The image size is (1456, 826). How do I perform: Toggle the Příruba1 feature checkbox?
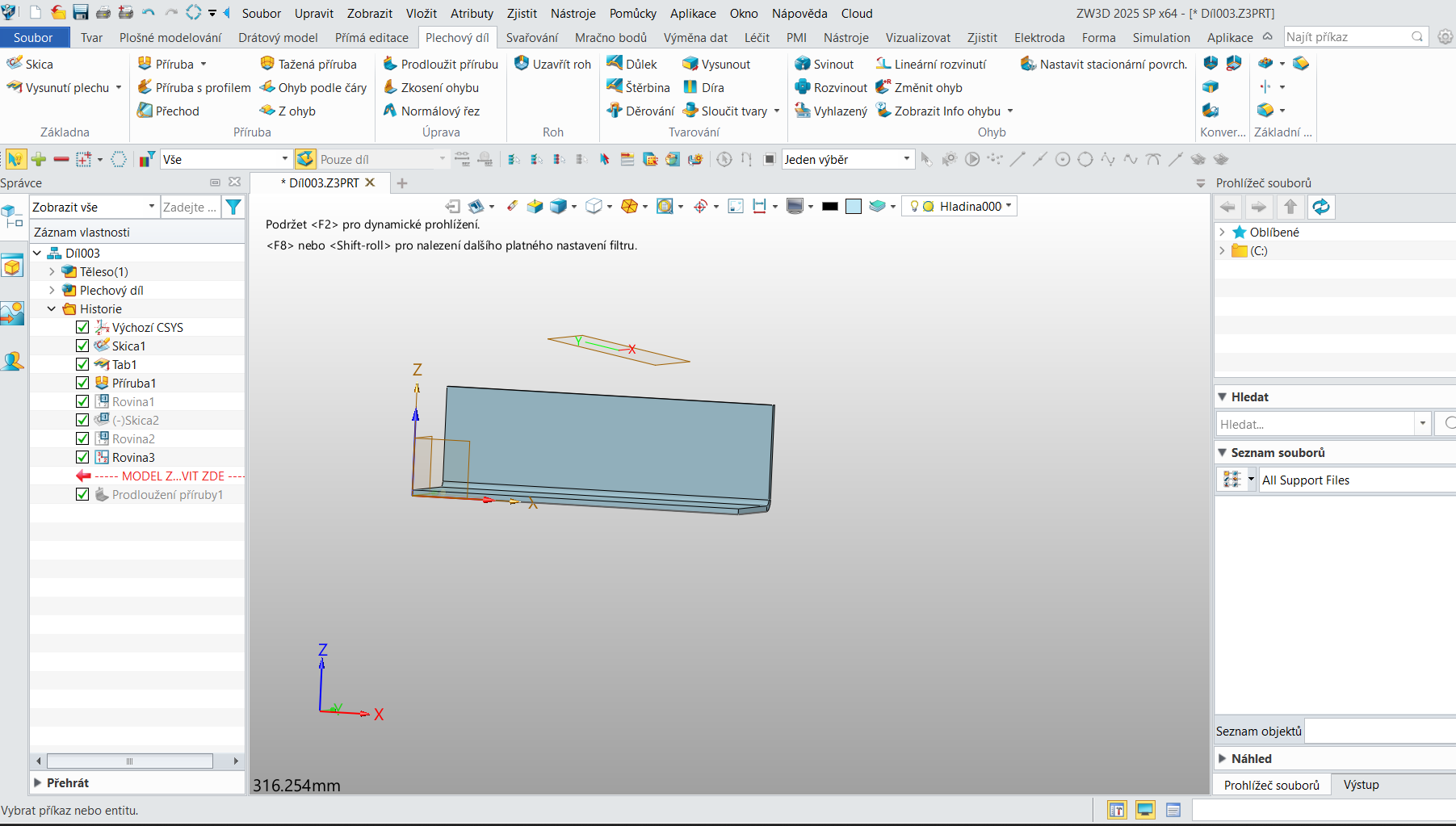82,383
